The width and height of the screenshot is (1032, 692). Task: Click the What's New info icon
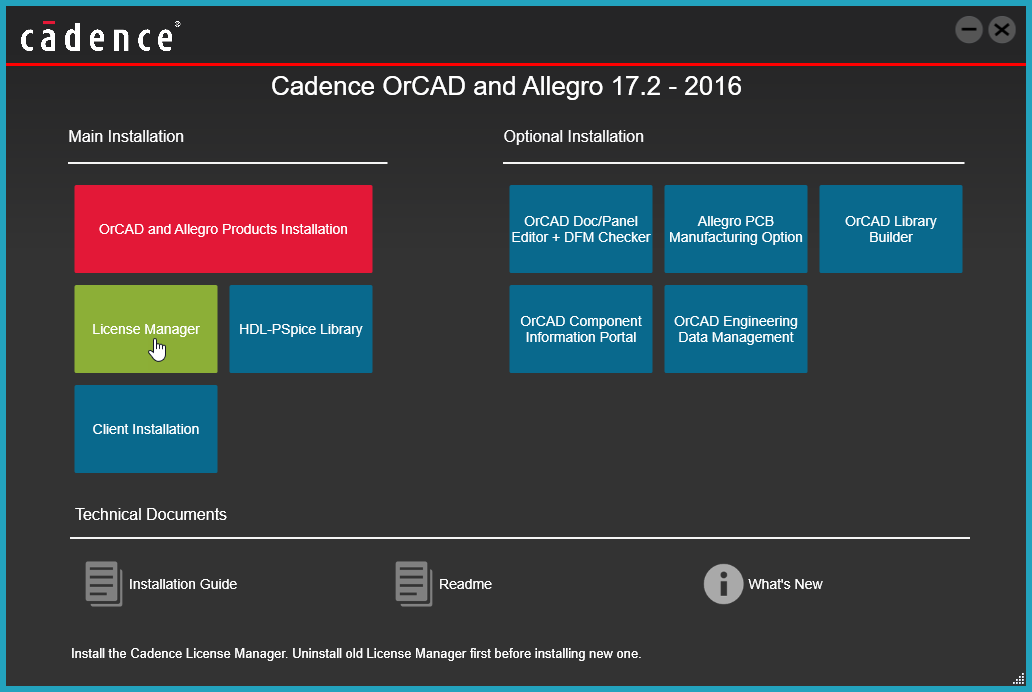723,584
